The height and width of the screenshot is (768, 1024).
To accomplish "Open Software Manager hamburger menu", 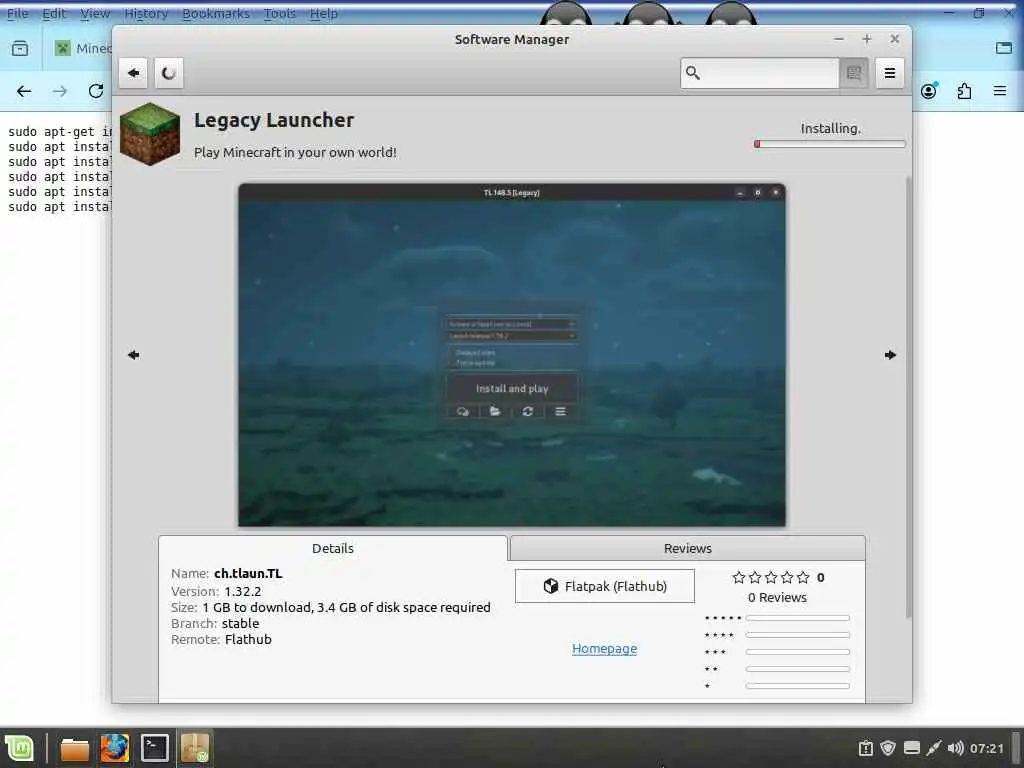I will [889, 72].
